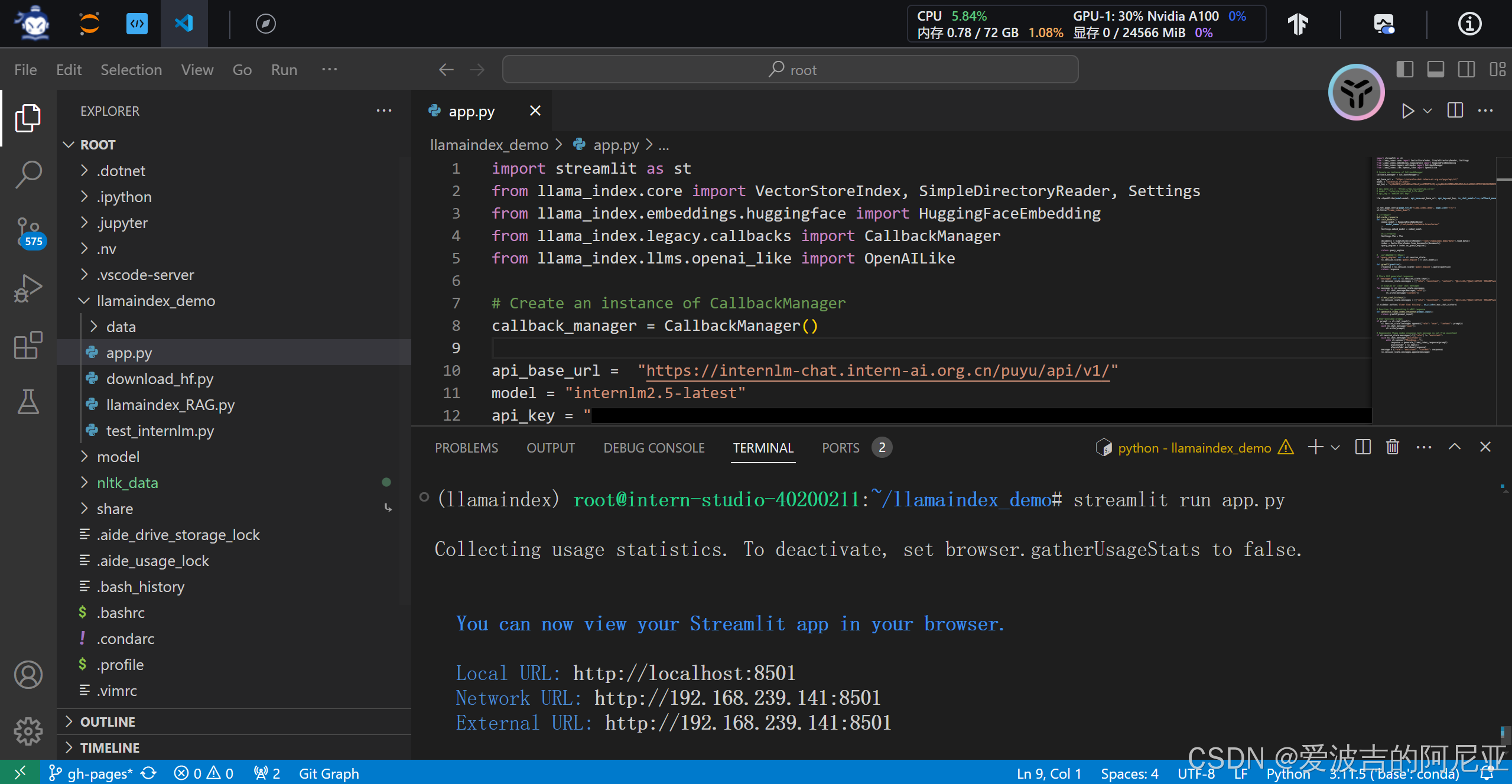Open the Extensions view
Screen dimensions: 1512x784
coord(28,345)
